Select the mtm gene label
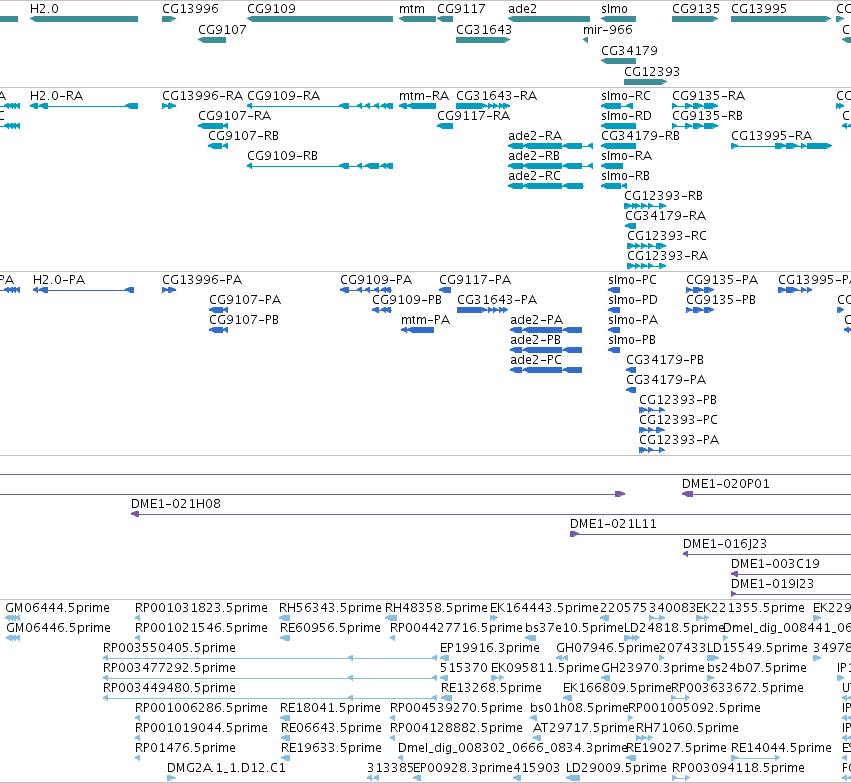Image resolution: width=851 pixels, height=783 pixels. click(411, 9)
